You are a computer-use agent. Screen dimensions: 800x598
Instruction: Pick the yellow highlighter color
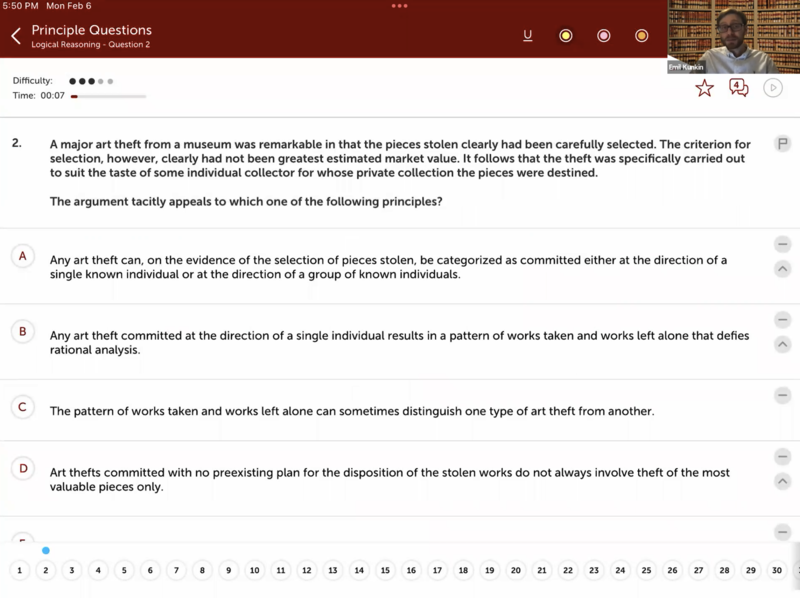[565, 36]
